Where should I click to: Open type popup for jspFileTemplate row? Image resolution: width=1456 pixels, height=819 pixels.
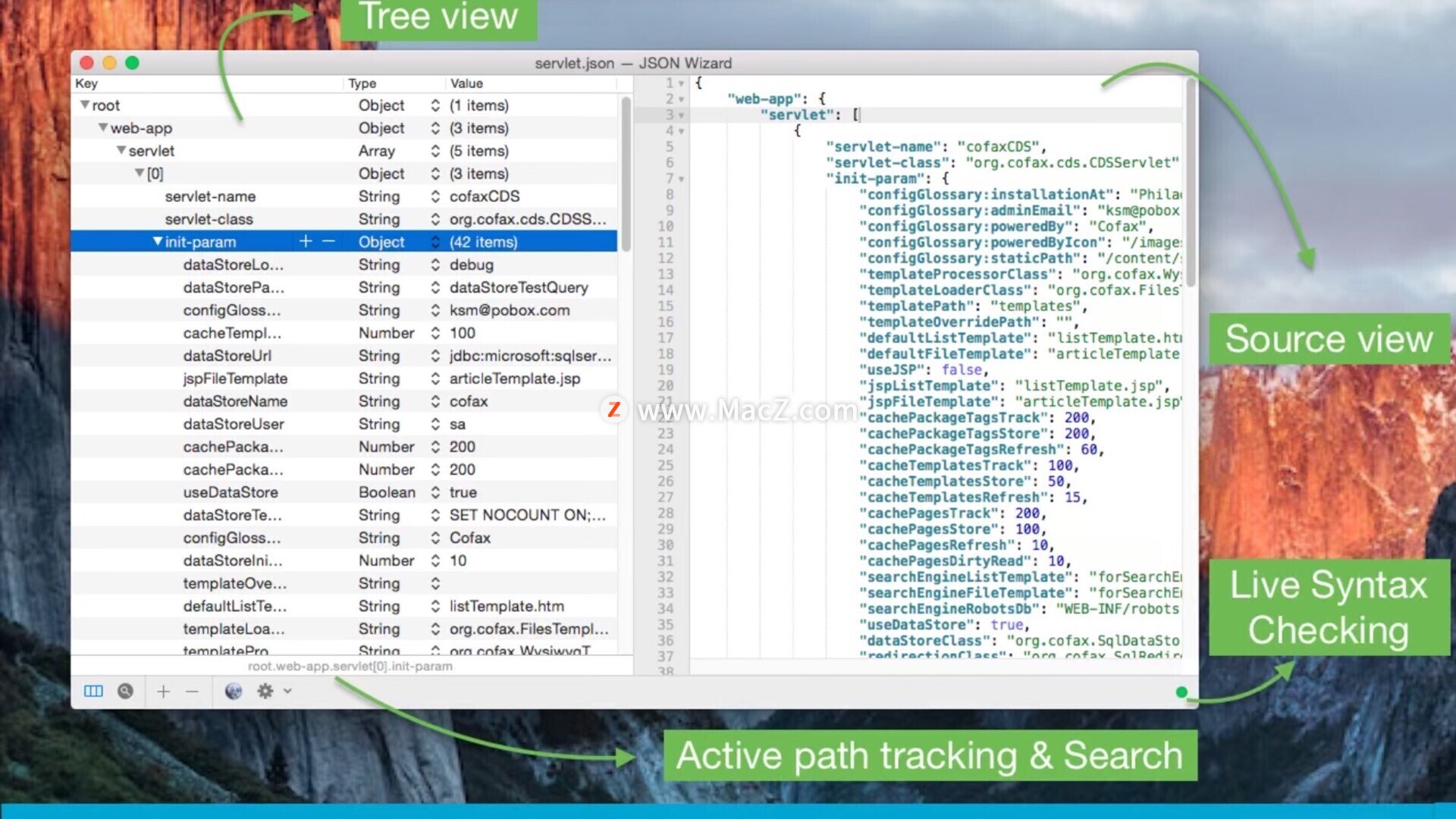pos(435,378)
